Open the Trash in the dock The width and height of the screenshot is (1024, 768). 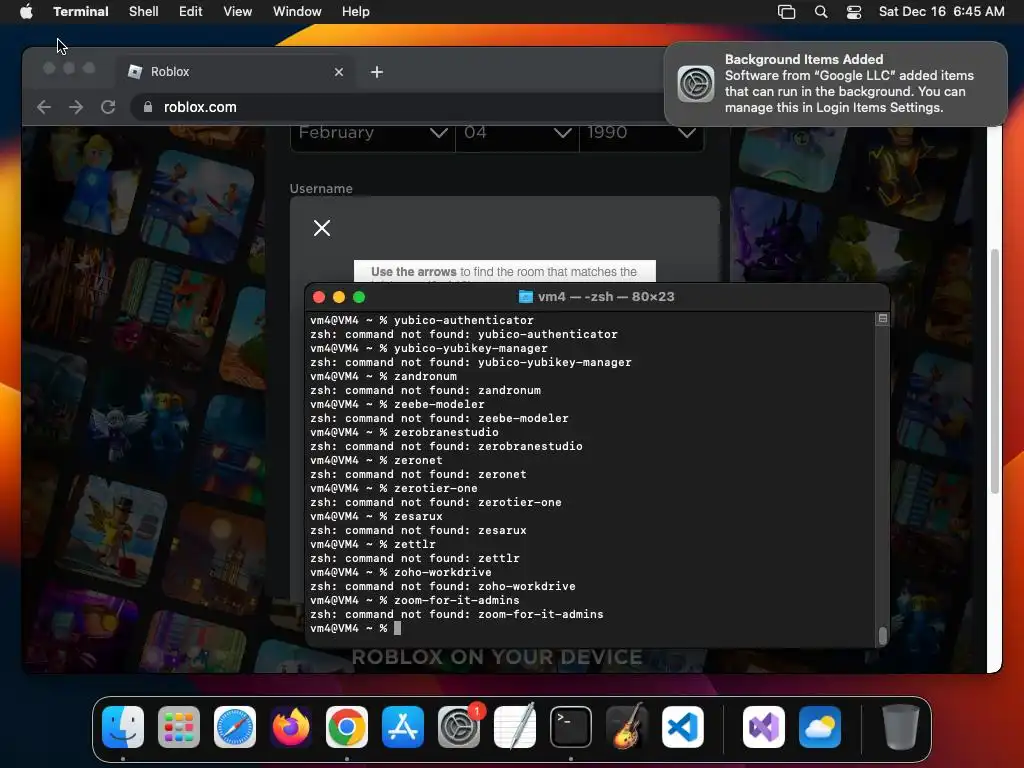tap(901, 727)
